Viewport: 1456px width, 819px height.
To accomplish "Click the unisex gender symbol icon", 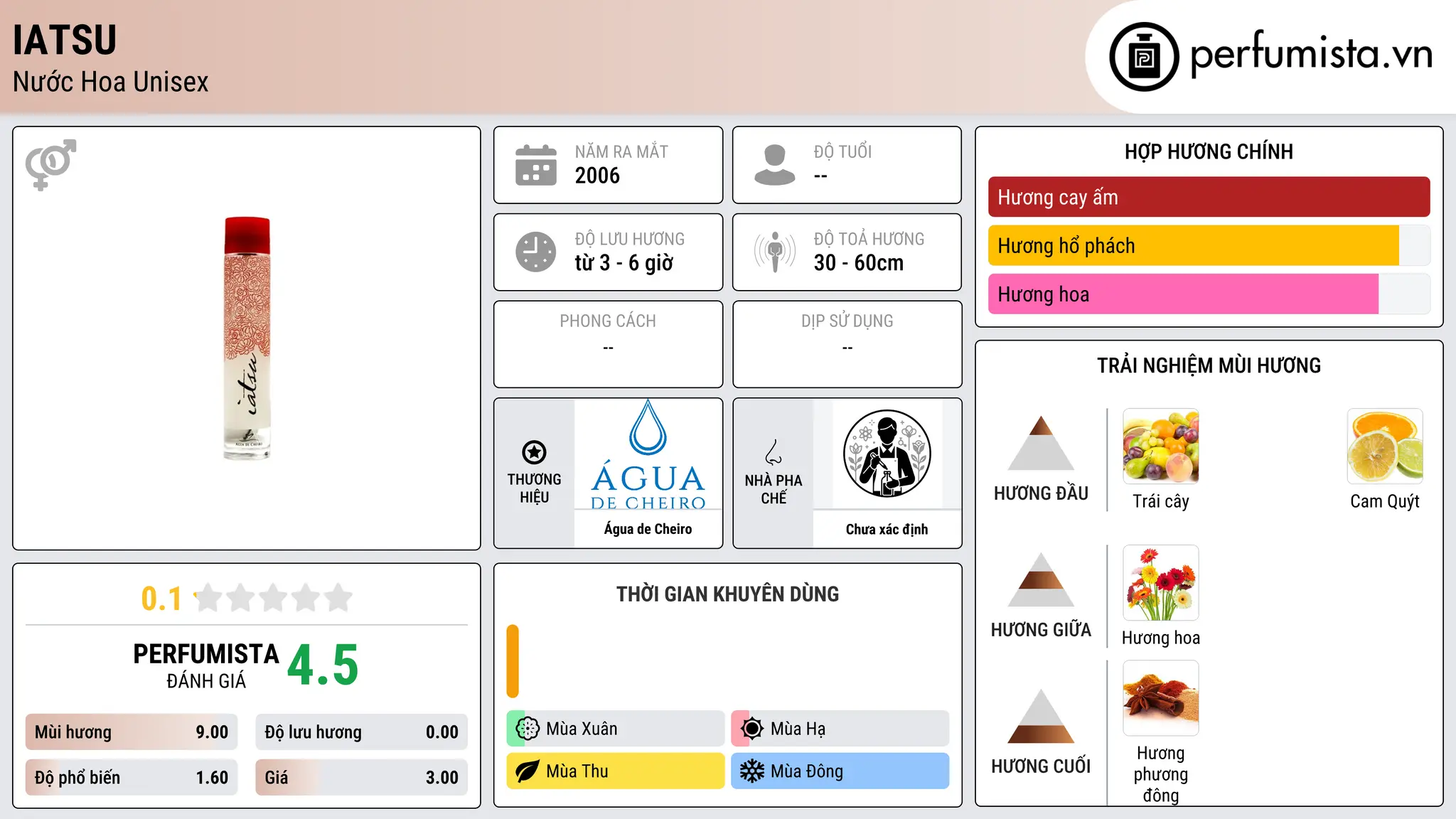I will pos(50,164).
